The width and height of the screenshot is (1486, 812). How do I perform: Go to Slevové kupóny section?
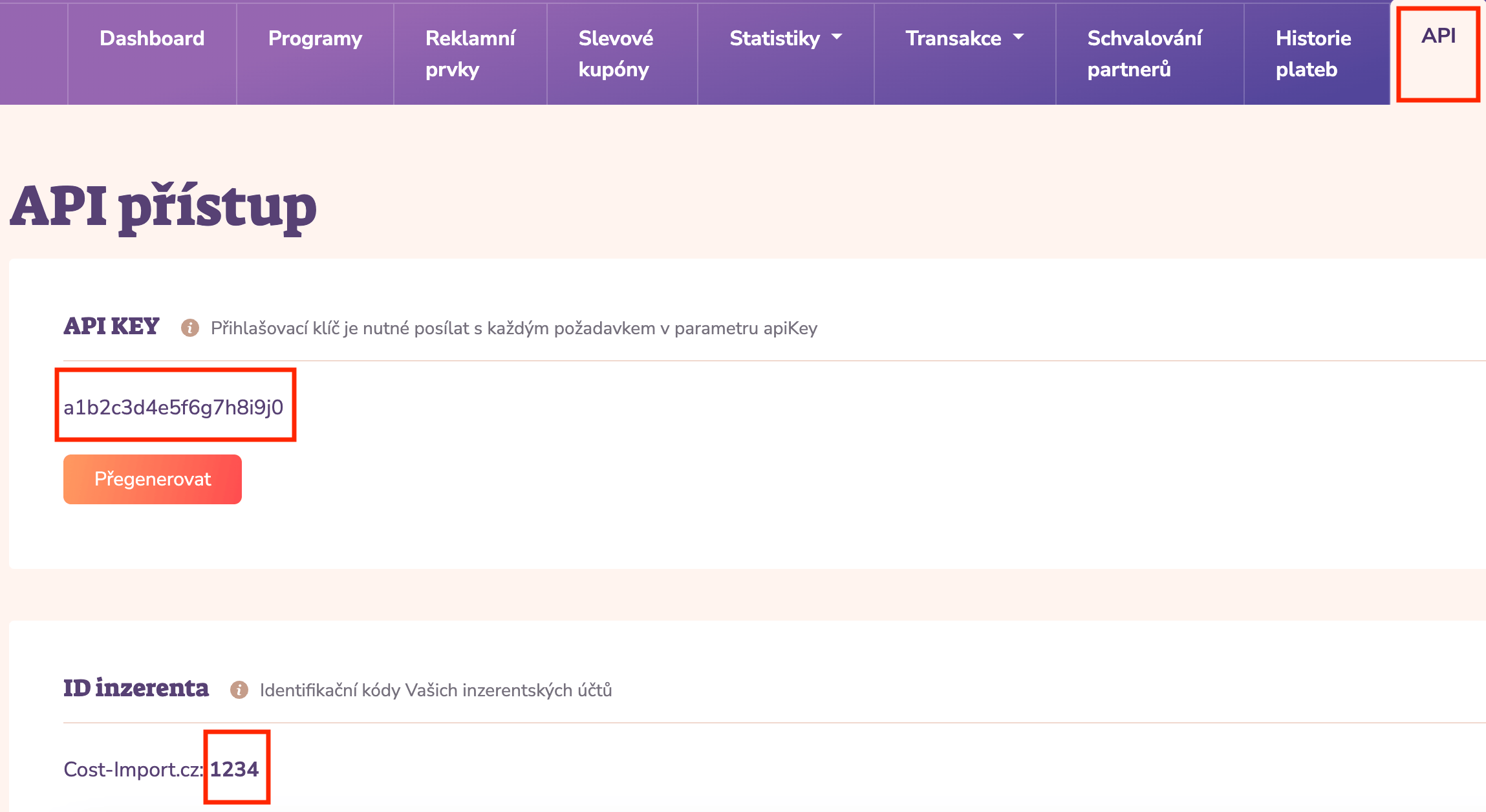[x=616, y=54]
